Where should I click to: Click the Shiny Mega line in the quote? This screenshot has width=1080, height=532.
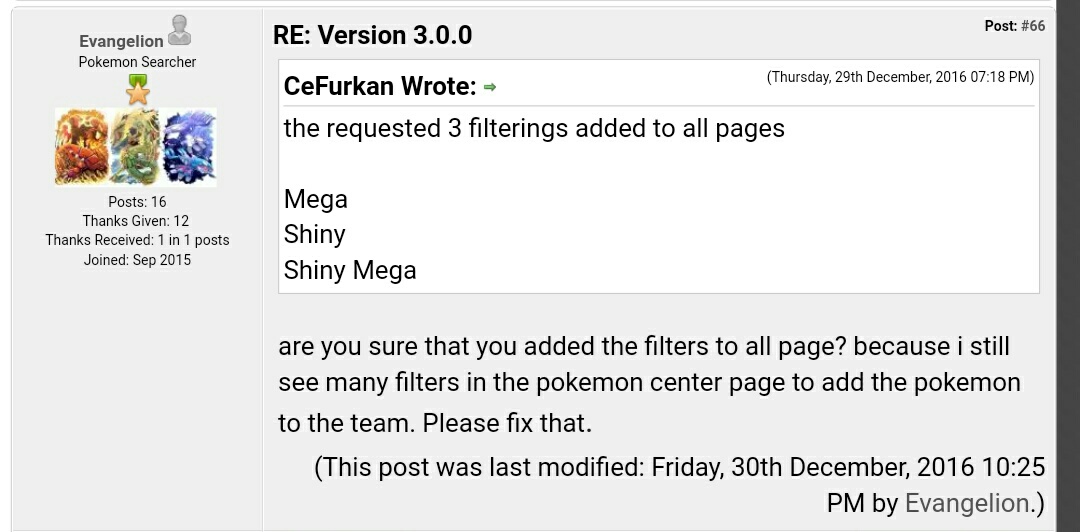point(350,270)
